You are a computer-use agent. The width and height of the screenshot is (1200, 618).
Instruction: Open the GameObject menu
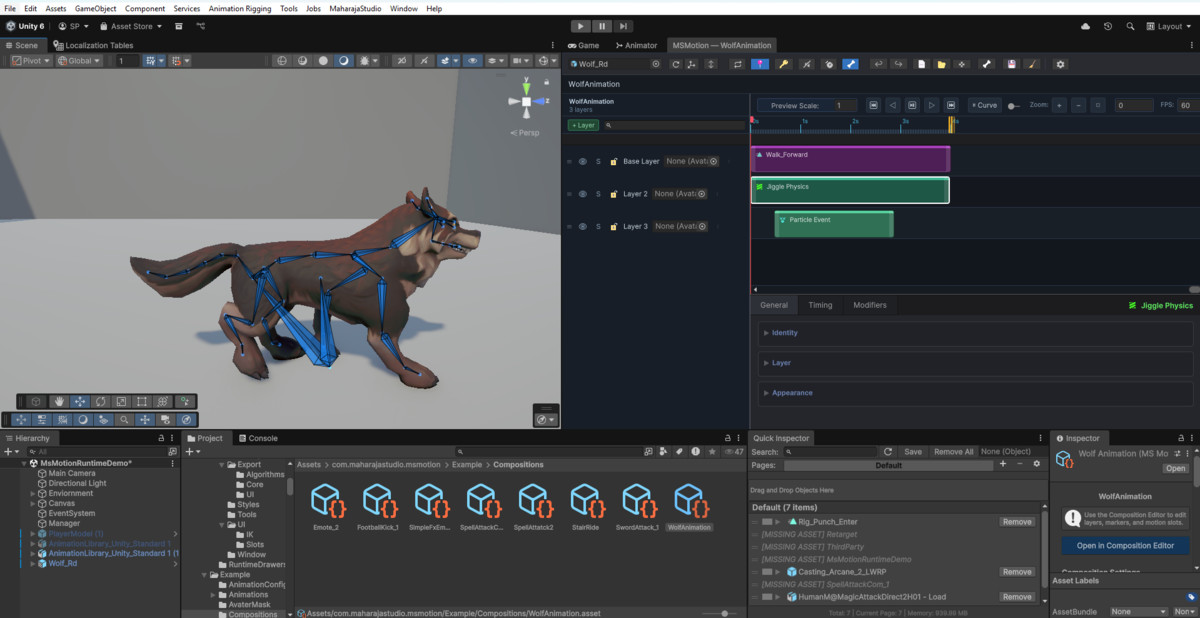tap(96, 8)
